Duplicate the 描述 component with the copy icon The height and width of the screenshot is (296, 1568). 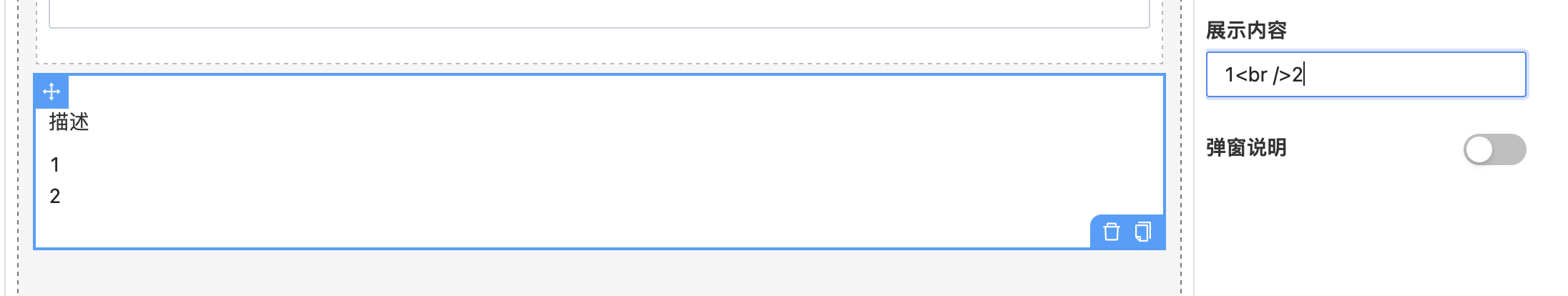[x=1143, y=232]
